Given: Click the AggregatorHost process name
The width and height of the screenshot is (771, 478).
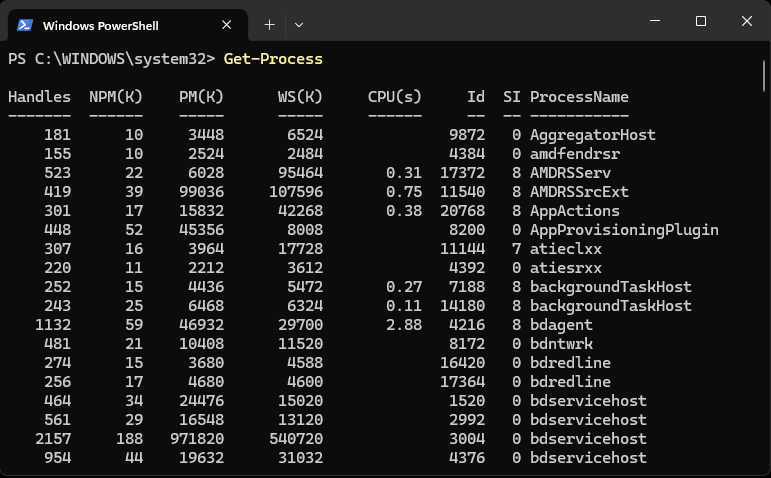Looking at the screenshot, I should click(x=593, y=135).
